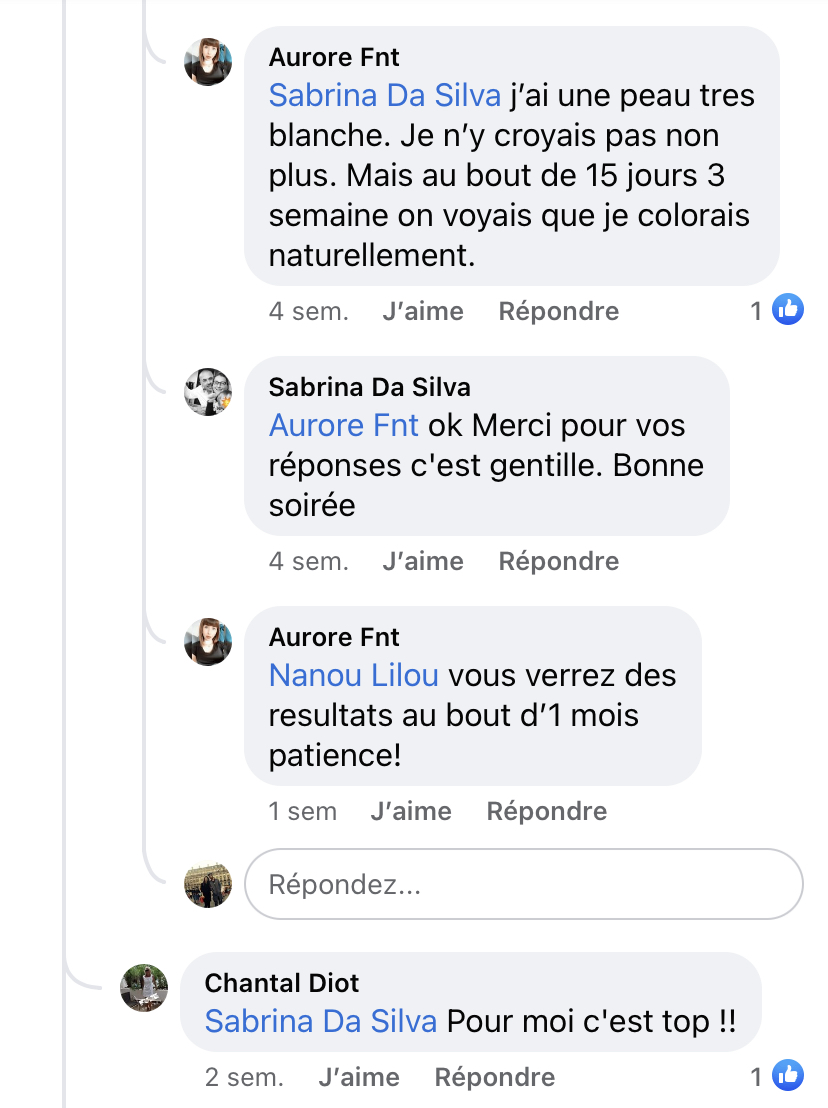Viewport: 828px width, 1108px height.
Task: Click Aurore Fnt's avatar beside the Nanou Lilou reply
Action: [x=208, y=642]
